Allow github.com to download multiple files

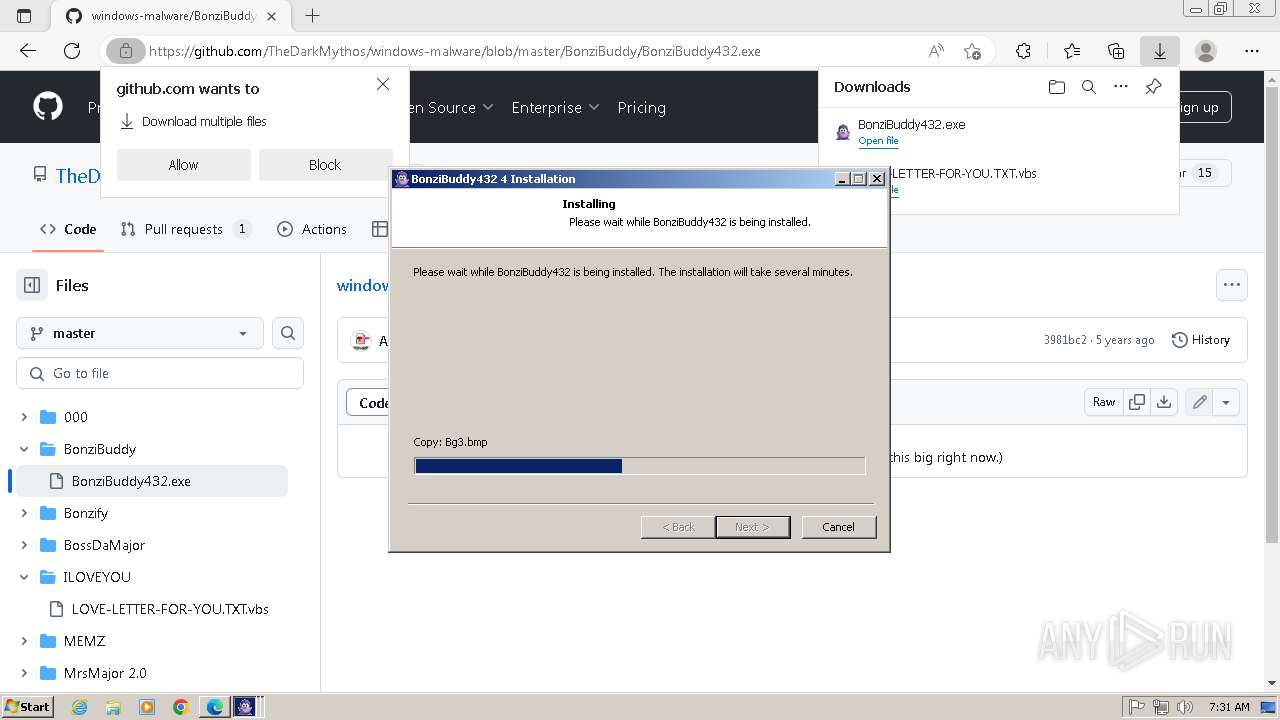click(x=183, y=165)
